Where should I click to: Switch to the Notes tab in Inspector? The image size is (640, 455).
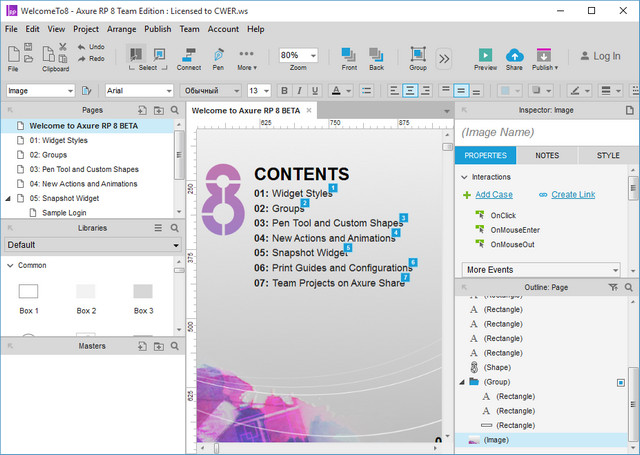pyautogui.click(x=547, y=156)
